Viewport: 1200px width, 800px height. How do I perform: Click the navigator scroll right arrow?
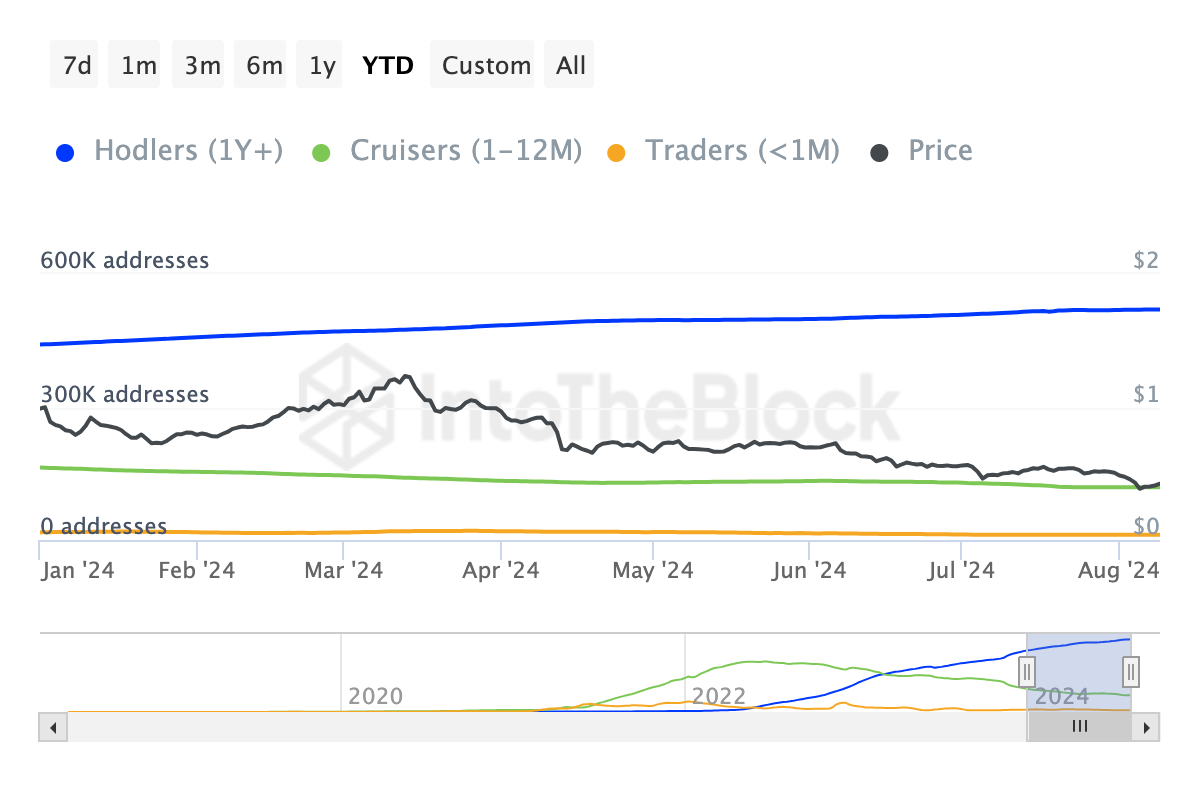tap(1147, 727)
